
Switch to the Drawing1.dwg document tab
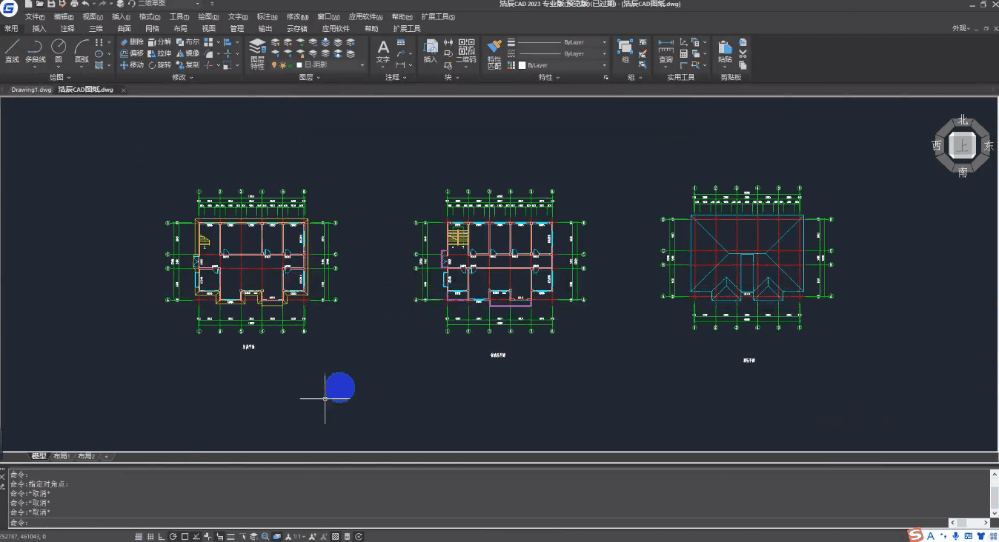[31, 89]
